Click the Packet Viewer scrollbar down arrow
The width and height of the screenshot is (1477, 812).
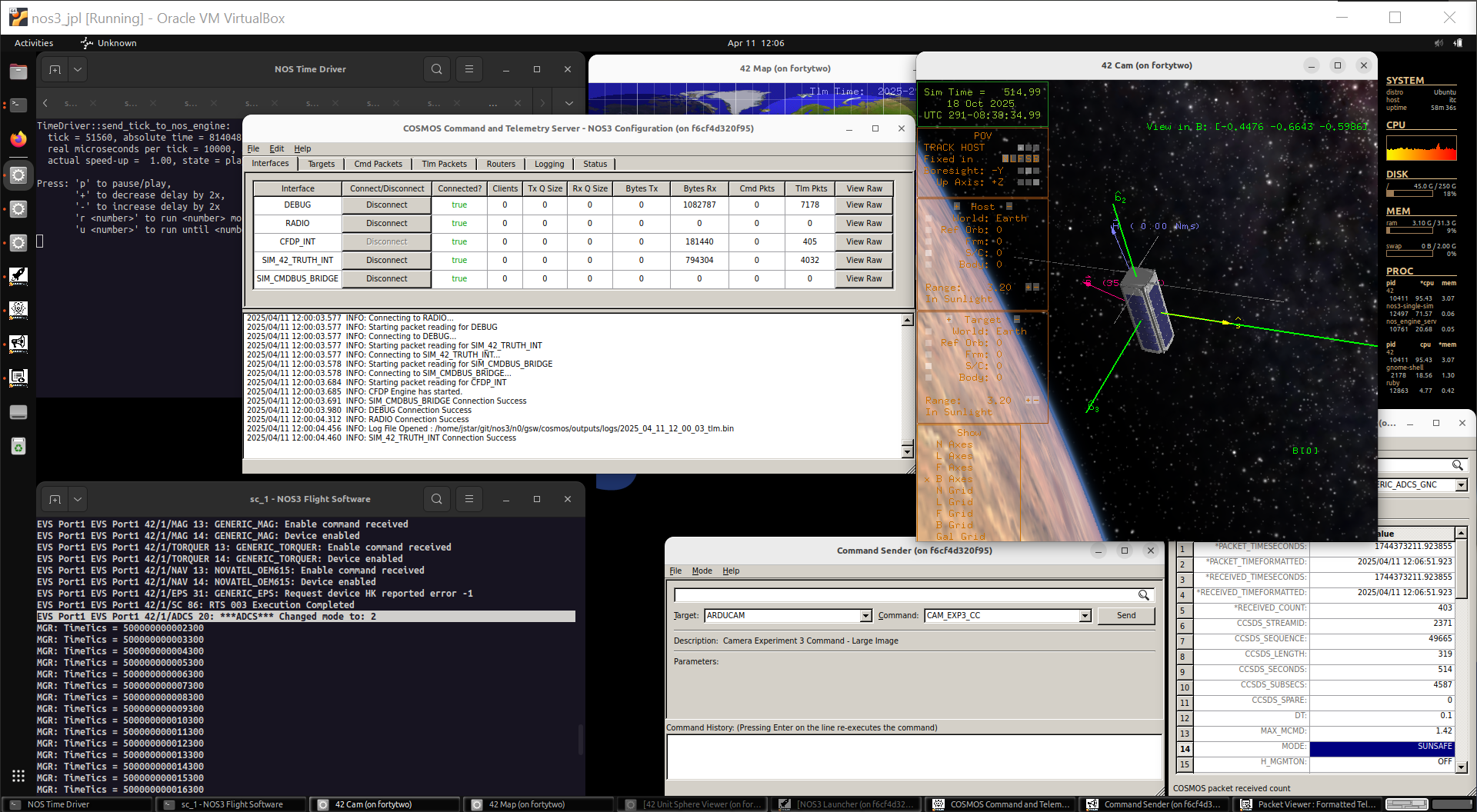coord(1461,767)
